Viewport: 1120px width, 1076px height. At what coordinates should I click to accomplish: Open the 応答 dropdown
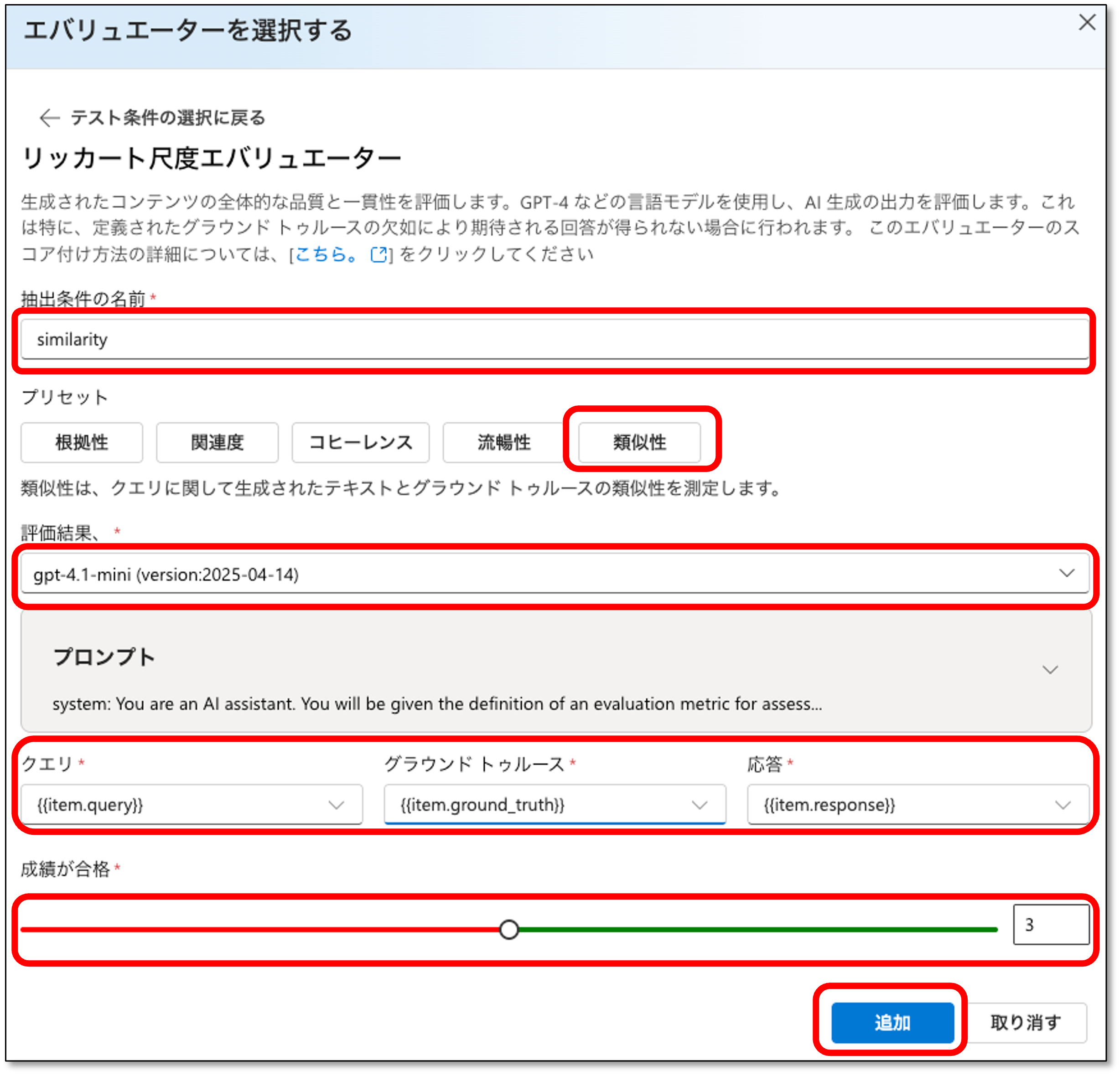918,805
